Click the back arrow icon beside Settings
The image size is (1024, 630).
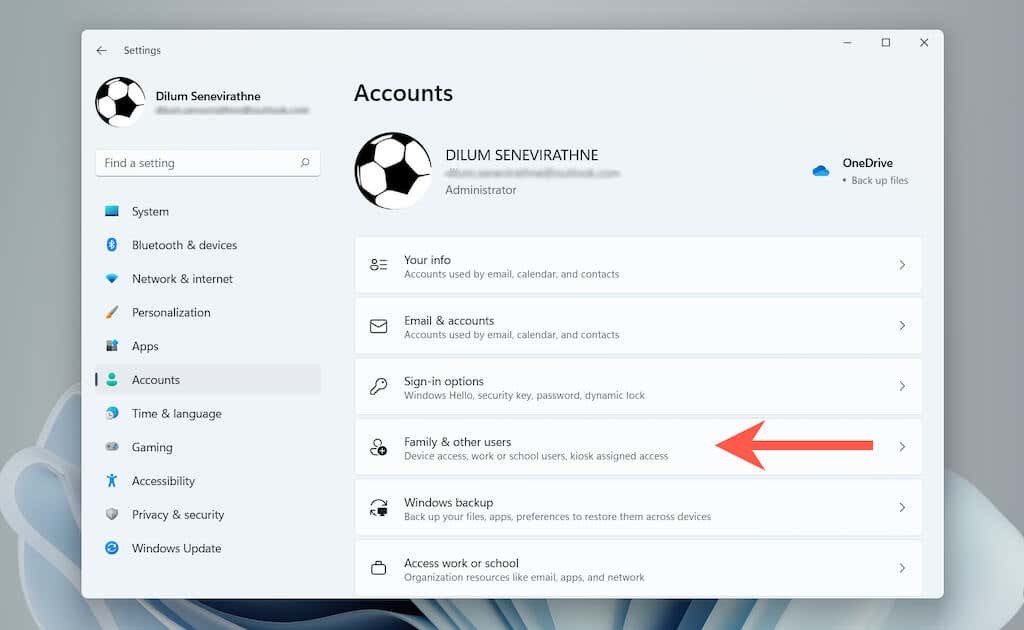tap(101, 50)
